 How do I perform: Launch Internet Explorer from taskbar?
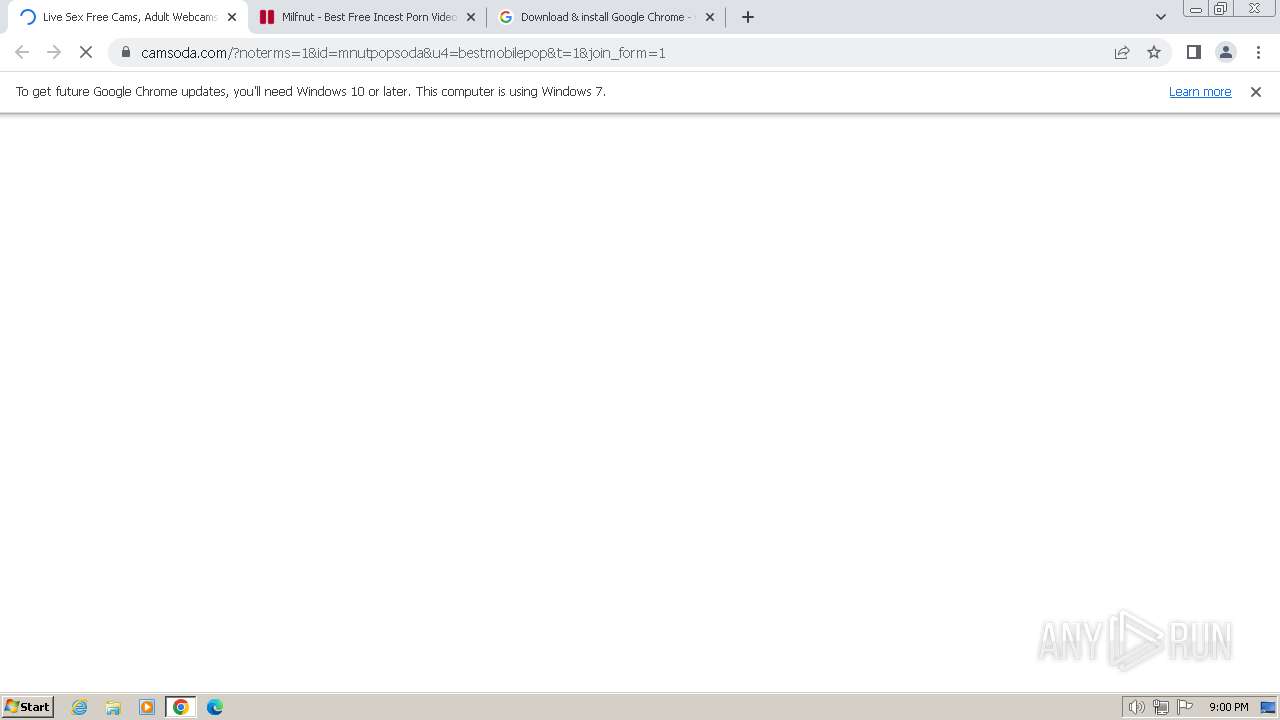pyautogui.click(x=80, y=707)
